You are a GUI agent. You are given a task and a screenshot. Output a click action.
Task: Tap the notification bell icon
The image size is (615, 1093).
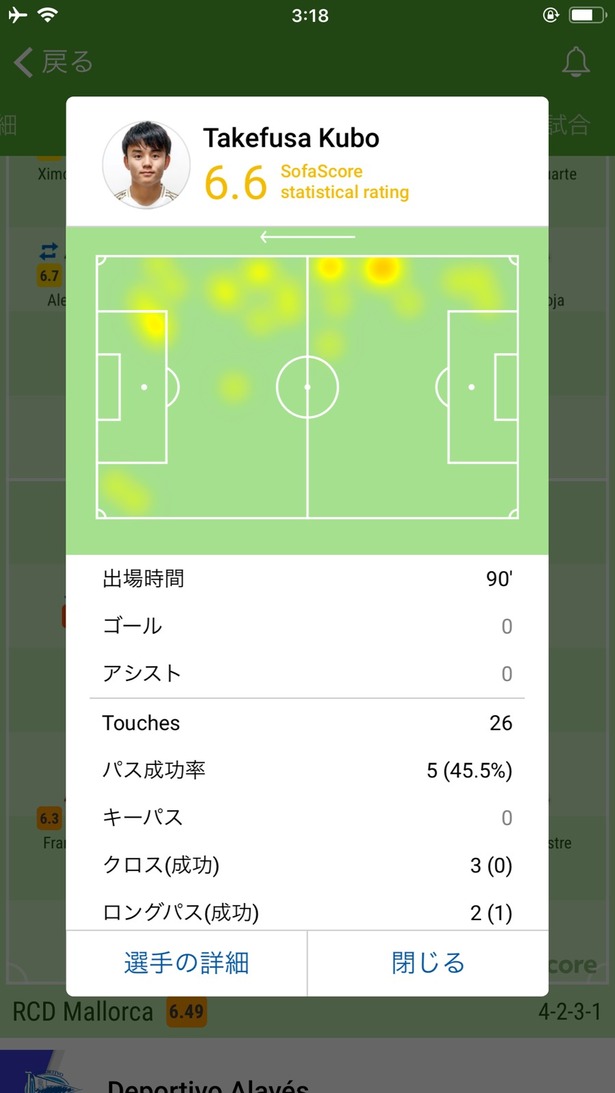point(576,63)
